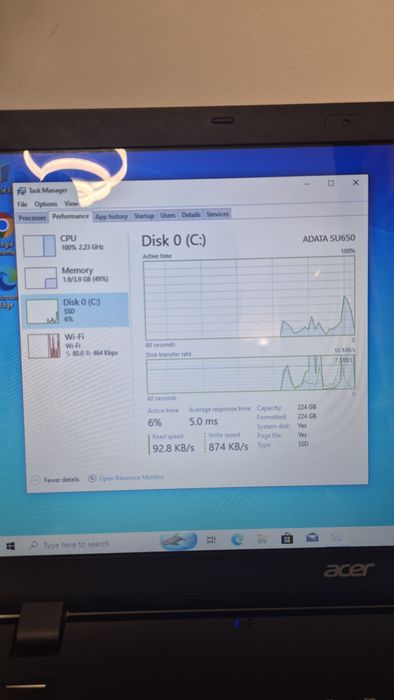Viewport: 394px width, 700px height.
Task: Click the Disk transfer rate graph
Action: click(x=251, y=374)
